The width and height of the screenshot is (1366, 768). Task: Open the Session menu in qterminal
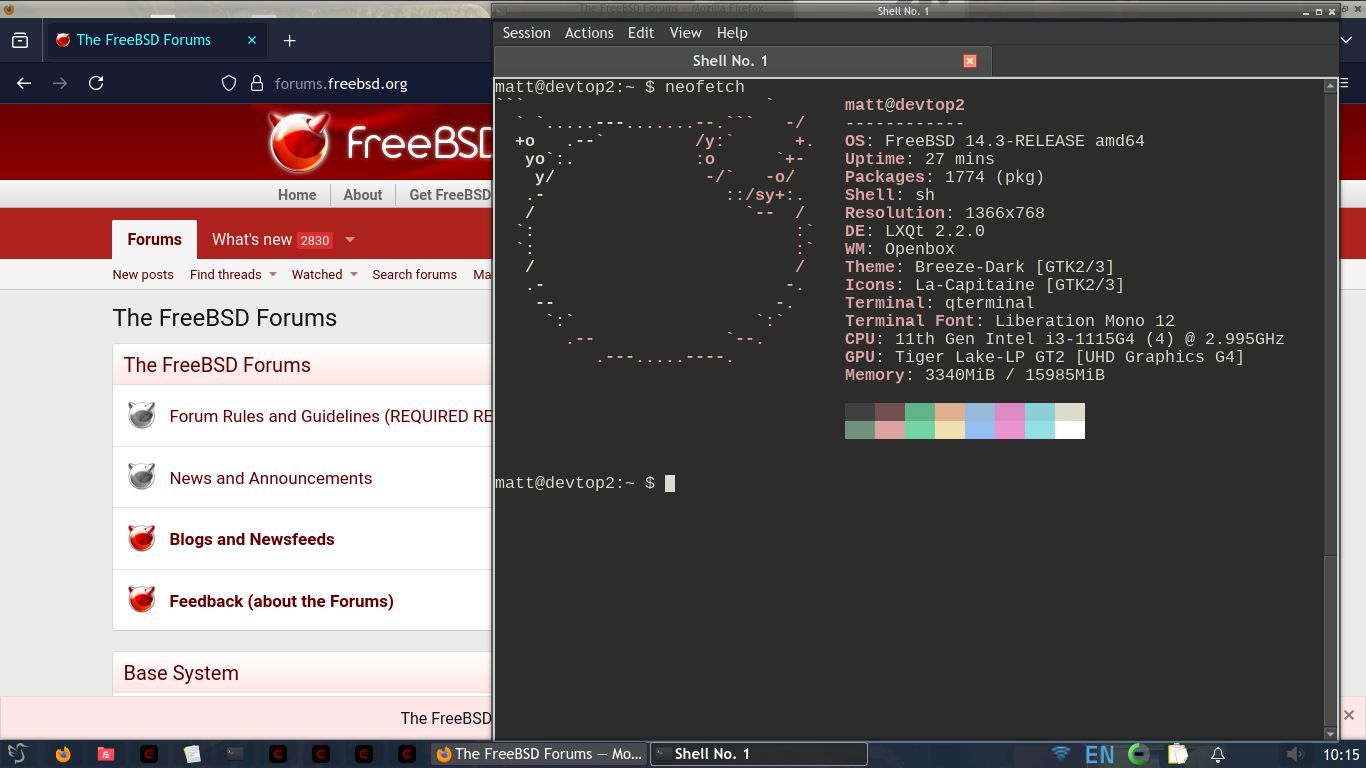[x=526, y=33]
